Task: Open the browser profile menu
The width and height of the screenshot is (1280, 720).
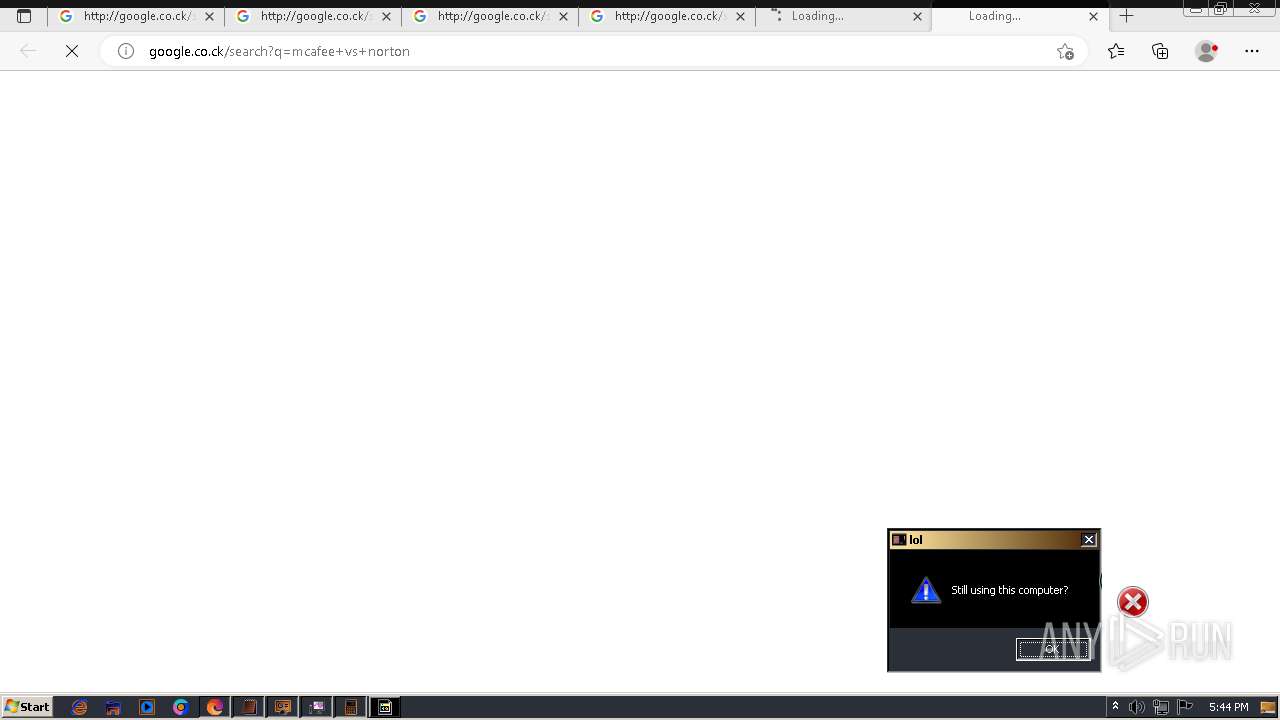Action: (1207, 51)
